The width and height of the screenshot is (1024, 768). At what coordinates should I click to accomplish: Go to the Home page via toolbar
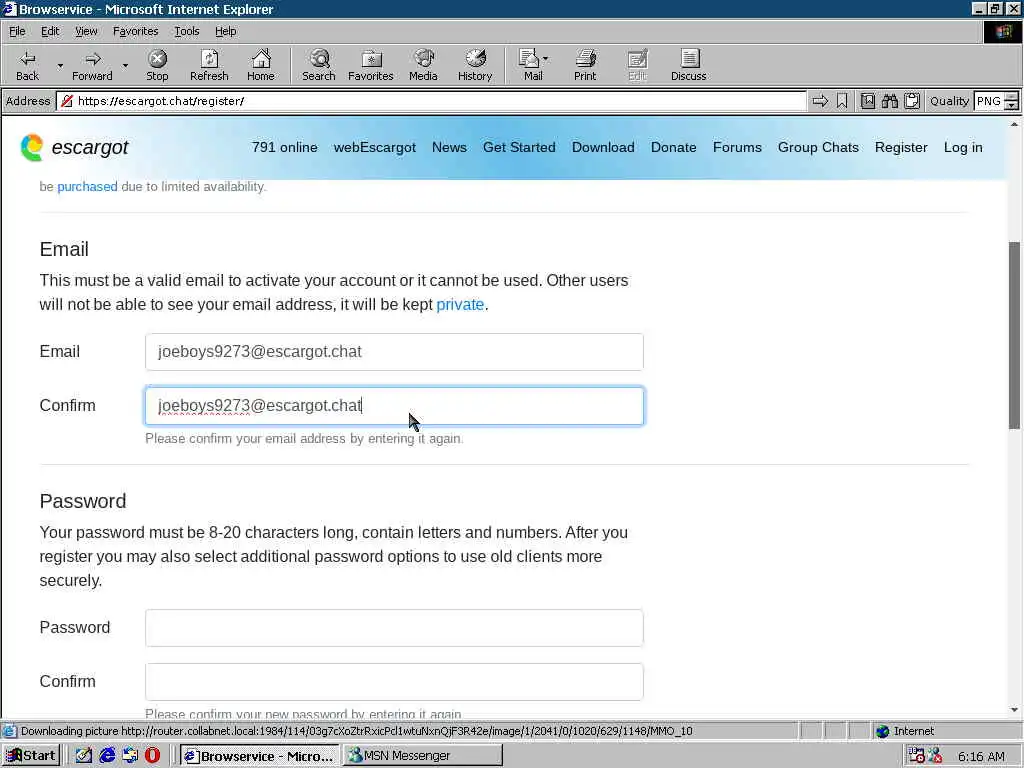261,65
